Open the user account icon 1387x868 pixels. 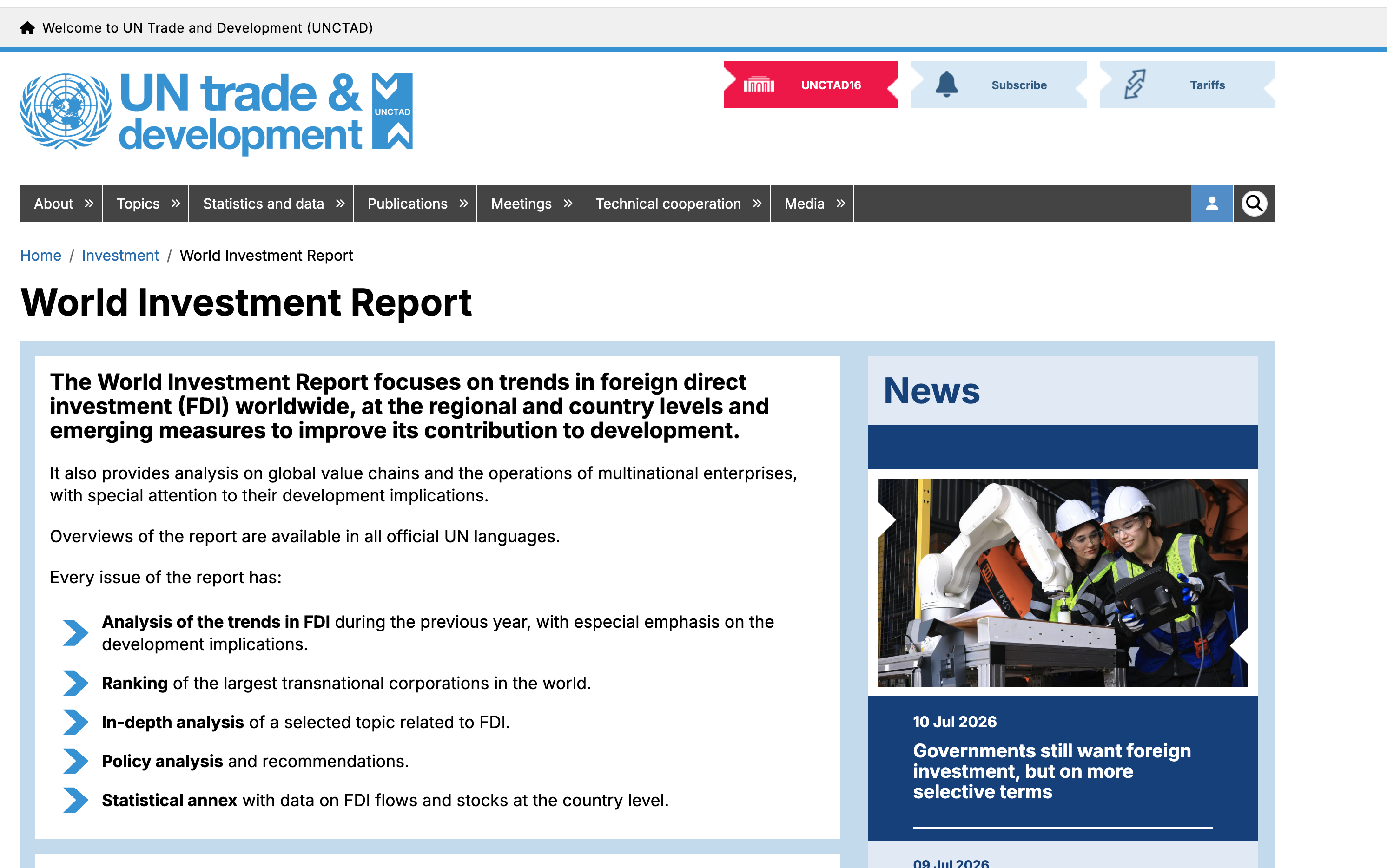(x=1212, y=203)
